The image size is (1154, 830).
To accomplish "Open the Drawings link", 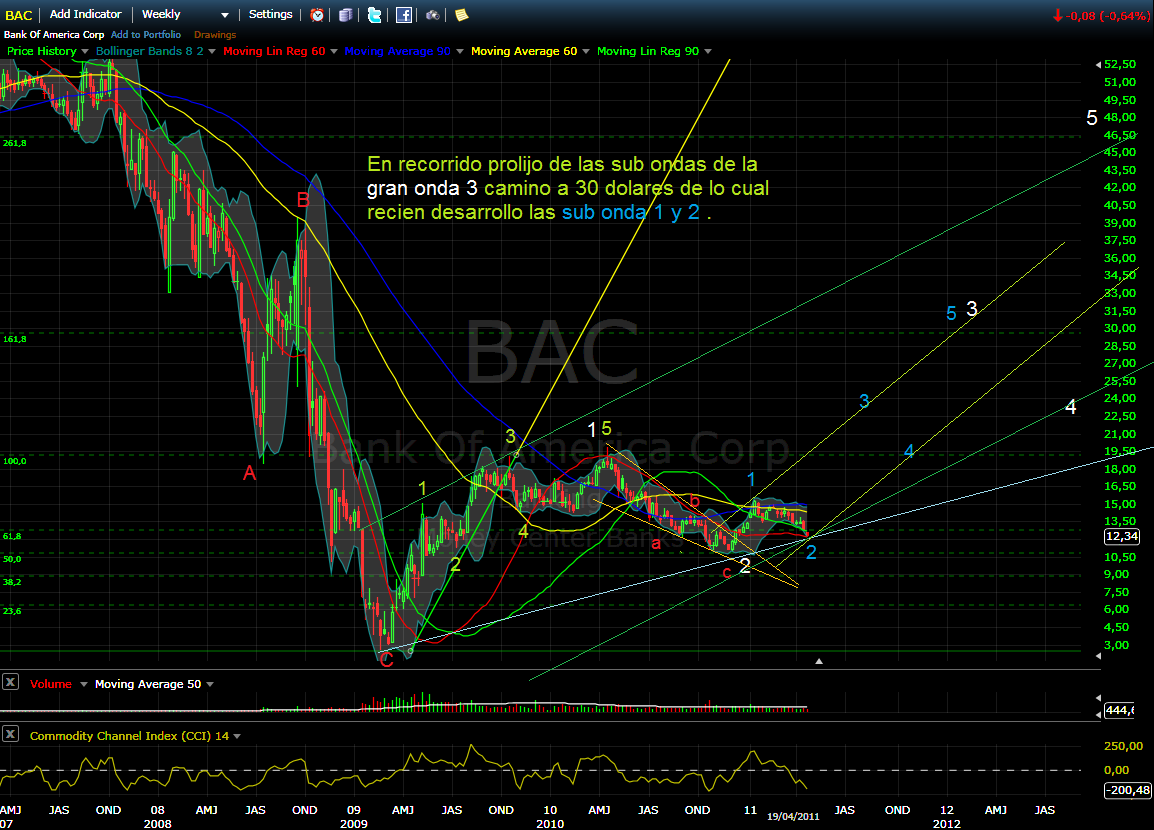I will point(215,35).
